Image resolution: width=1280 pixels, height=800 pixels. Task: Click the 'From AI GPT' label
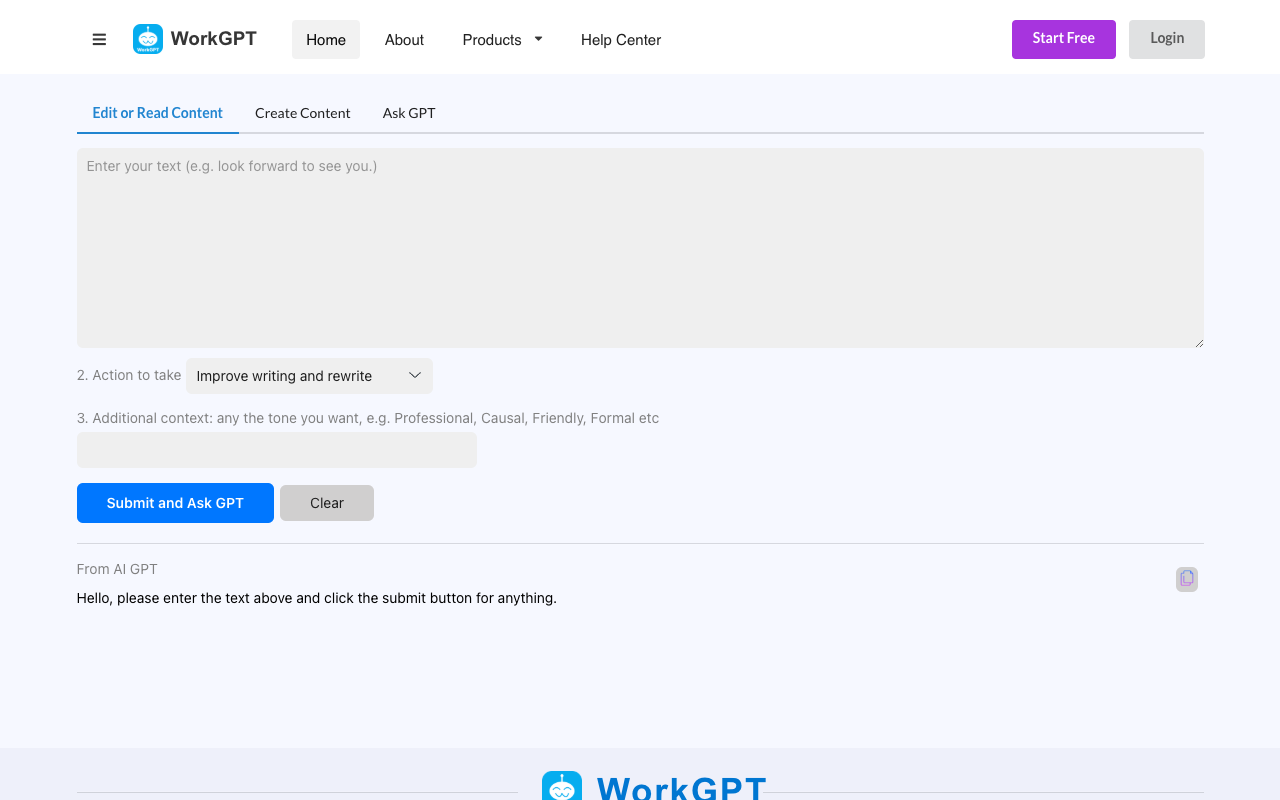117,569
